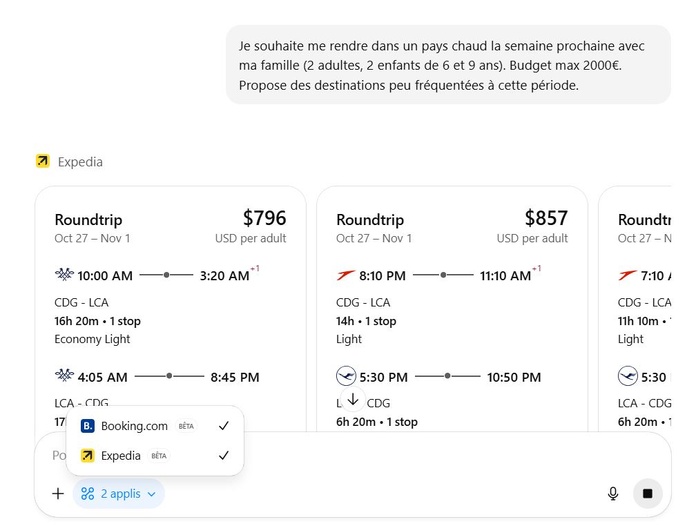
Task: Click the Booking.com logo icon
Action: click(88, 426)
